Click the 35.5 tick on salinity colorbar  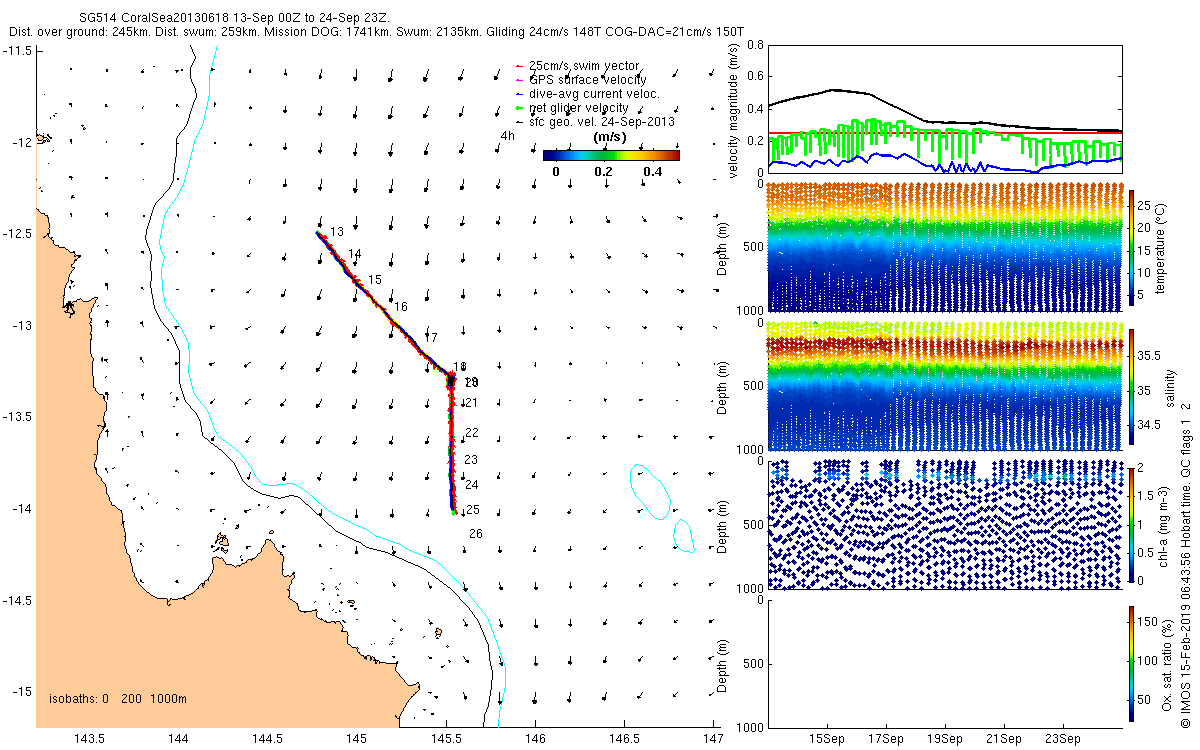[1150, 355]
